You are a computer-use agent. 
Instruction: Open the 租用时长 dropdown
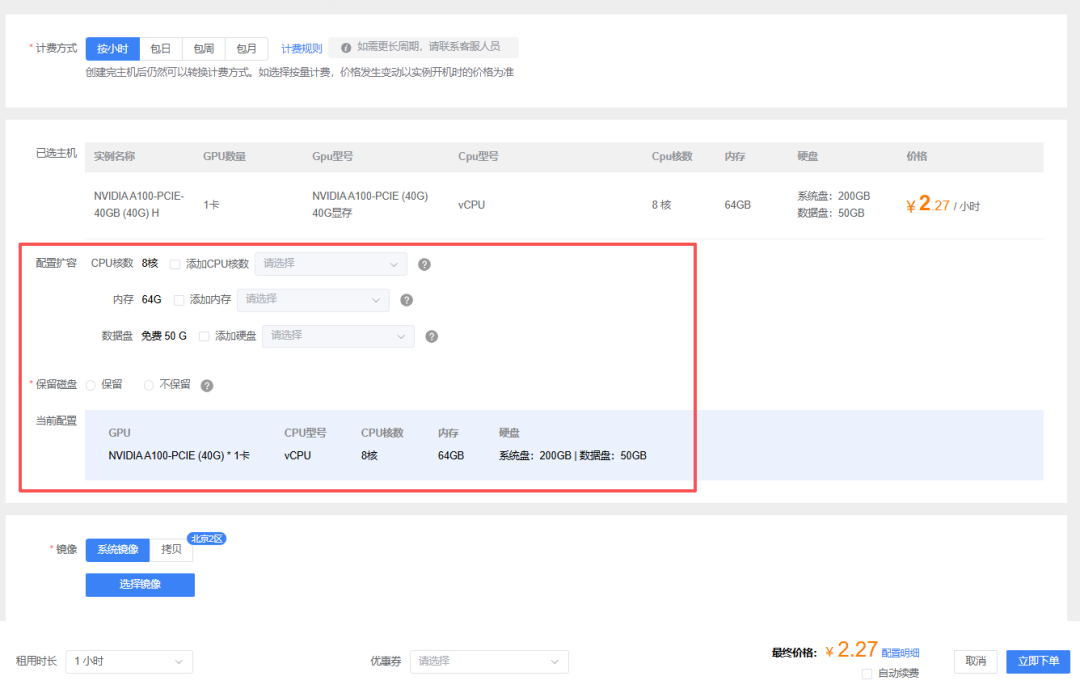(129, 661)
